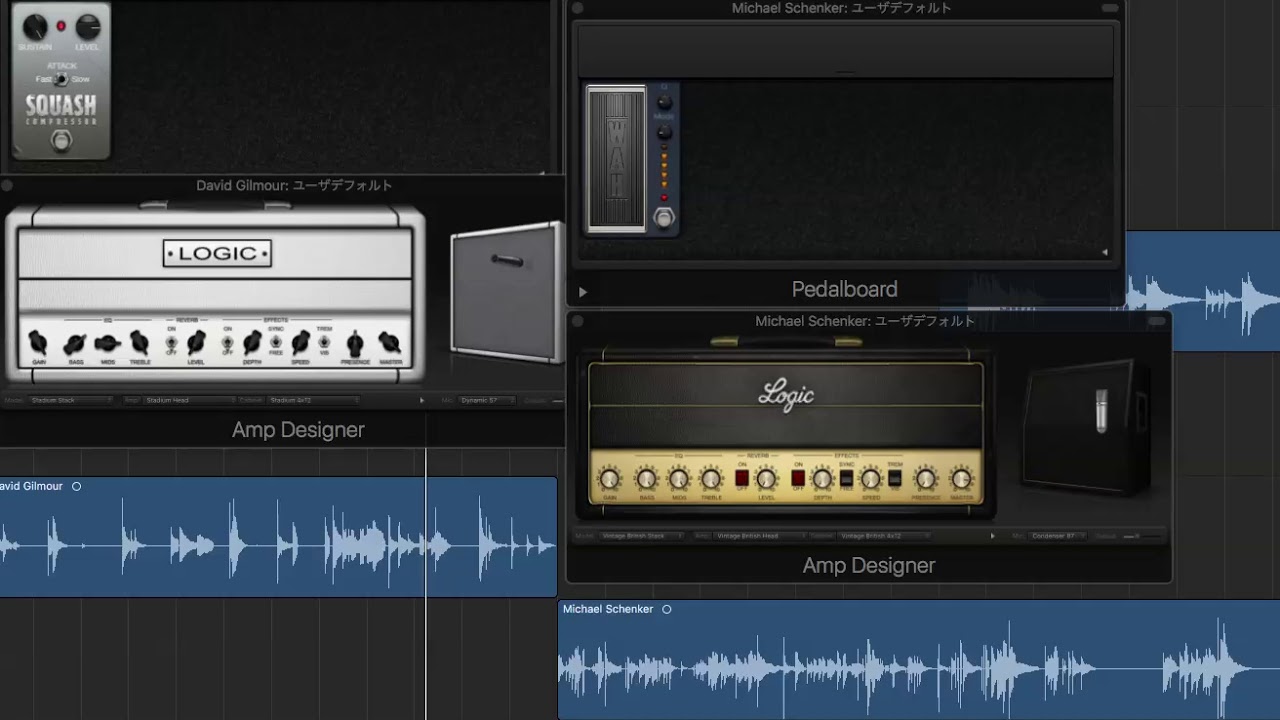Screen dimensions: 1280x720
Task: Toggle the Squash Compressor Attack Fast/Slow switch
Action: coord(62,79)
